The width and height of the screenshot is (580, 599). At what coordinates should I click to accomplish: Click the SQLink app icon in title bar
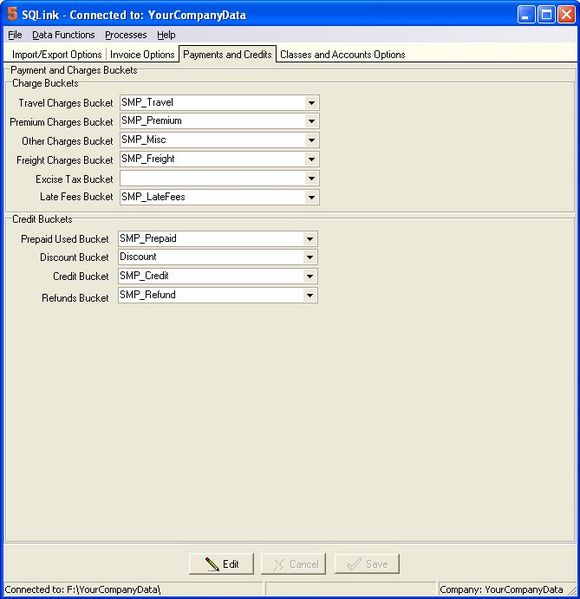coord(12,14)
